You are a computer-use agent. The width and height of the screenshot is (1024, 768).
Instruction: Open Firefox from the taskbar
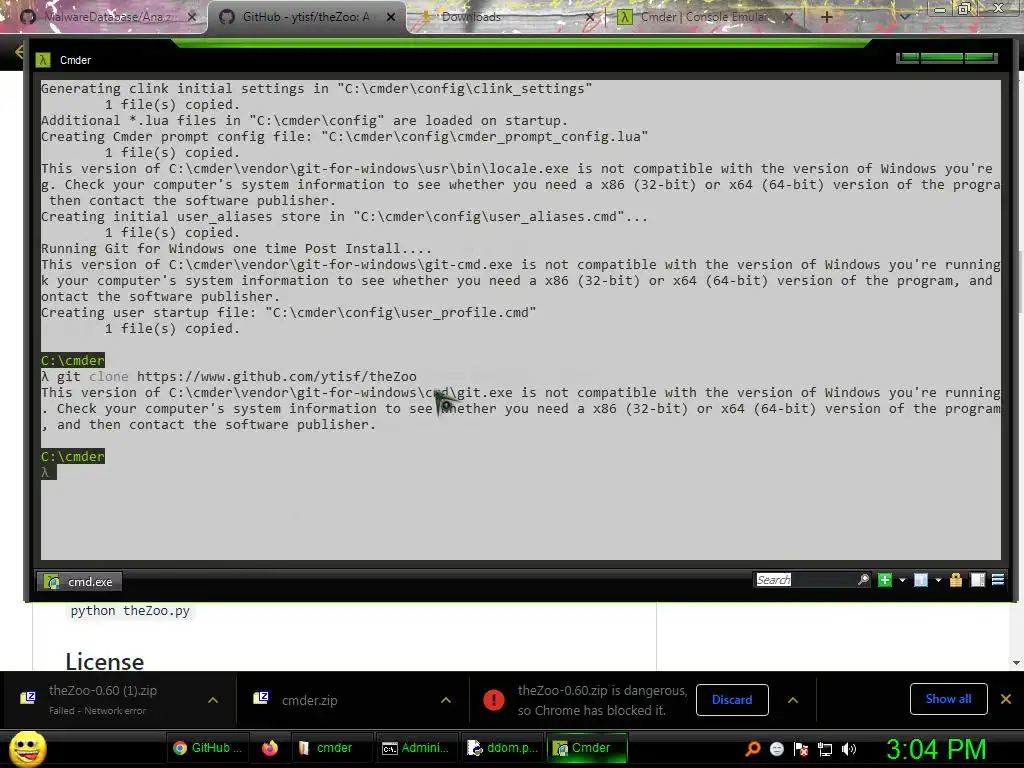click(270, 748)
